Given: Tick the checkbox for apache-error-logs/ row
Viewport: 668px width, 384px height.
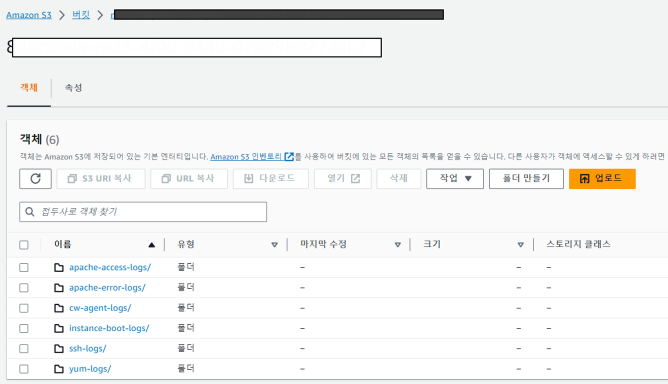Looking at the screenshot, I should coord(24,288).
